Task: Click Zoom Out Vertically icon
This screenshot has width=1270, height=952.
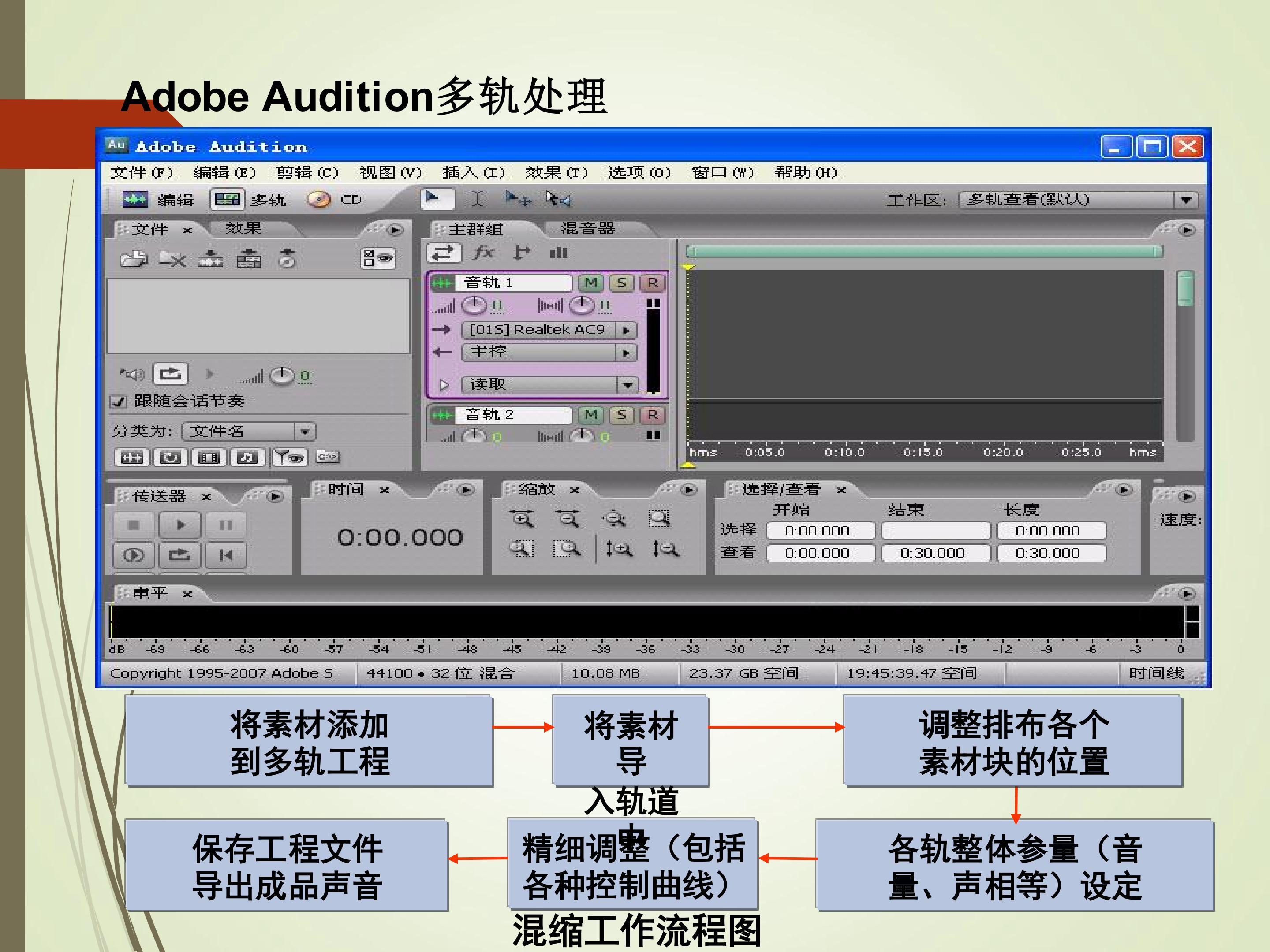Action: (x=665, y=550)
